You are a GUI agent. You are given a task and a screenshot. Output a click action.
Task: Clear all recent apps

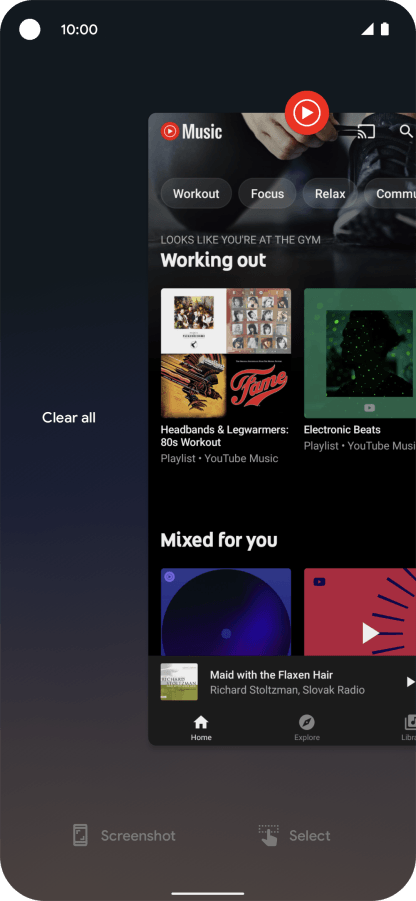(69, 418)
